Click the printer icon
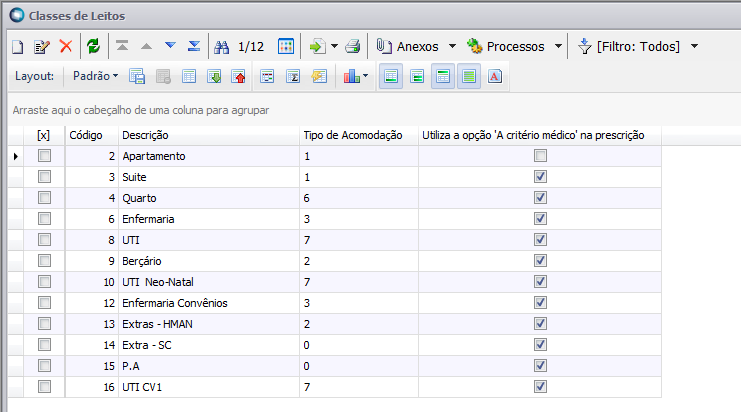This screenshot has width=741, height=412. click(x=353, y=46)
